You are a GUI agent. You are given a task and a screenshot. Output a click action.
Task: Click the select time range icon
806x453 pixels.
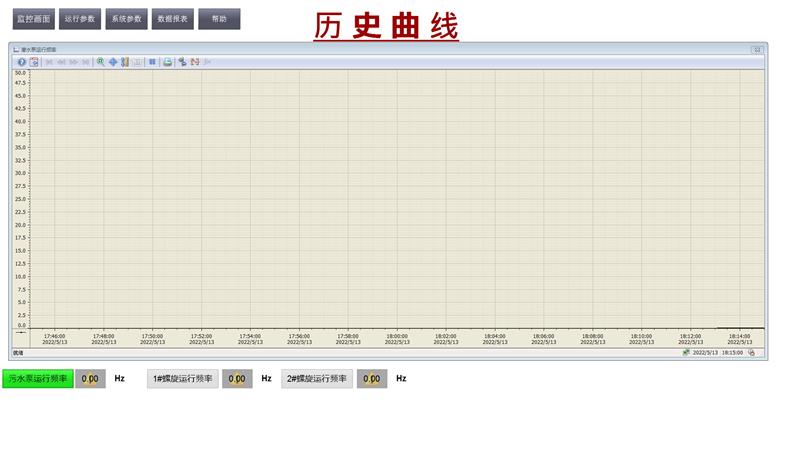[125, 62]
